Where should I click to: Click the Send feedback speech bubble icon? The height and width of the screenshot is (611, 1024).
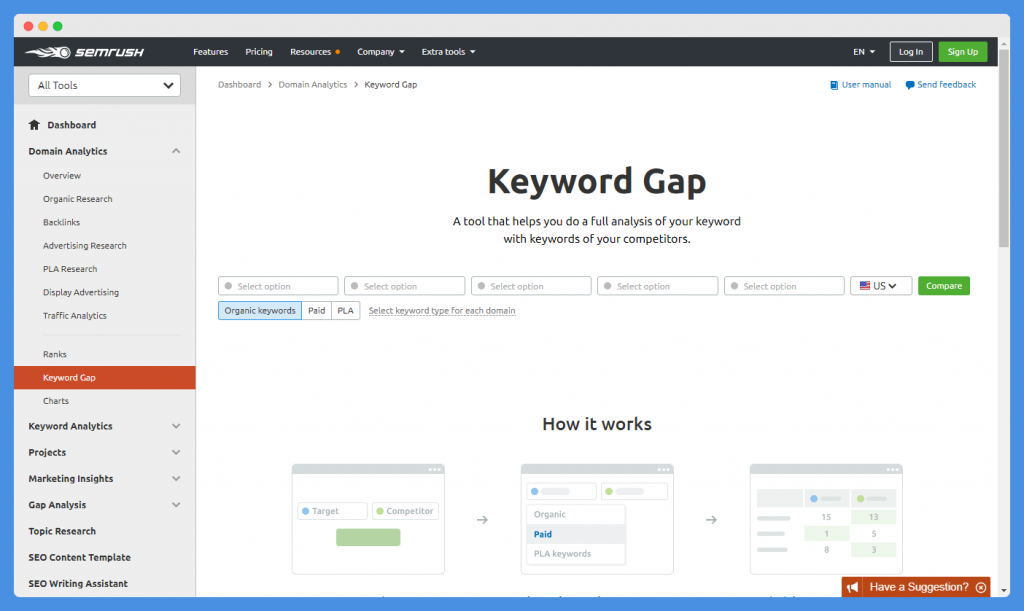(x=910, y=85)
